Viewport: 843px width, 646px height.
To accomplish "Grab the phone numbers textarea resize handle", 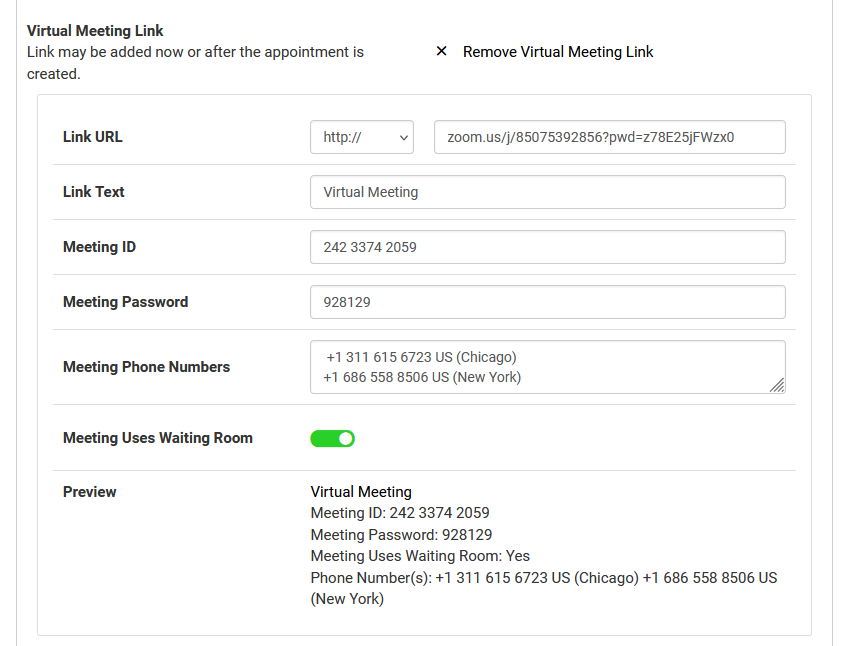I will [x=777, y=385].
